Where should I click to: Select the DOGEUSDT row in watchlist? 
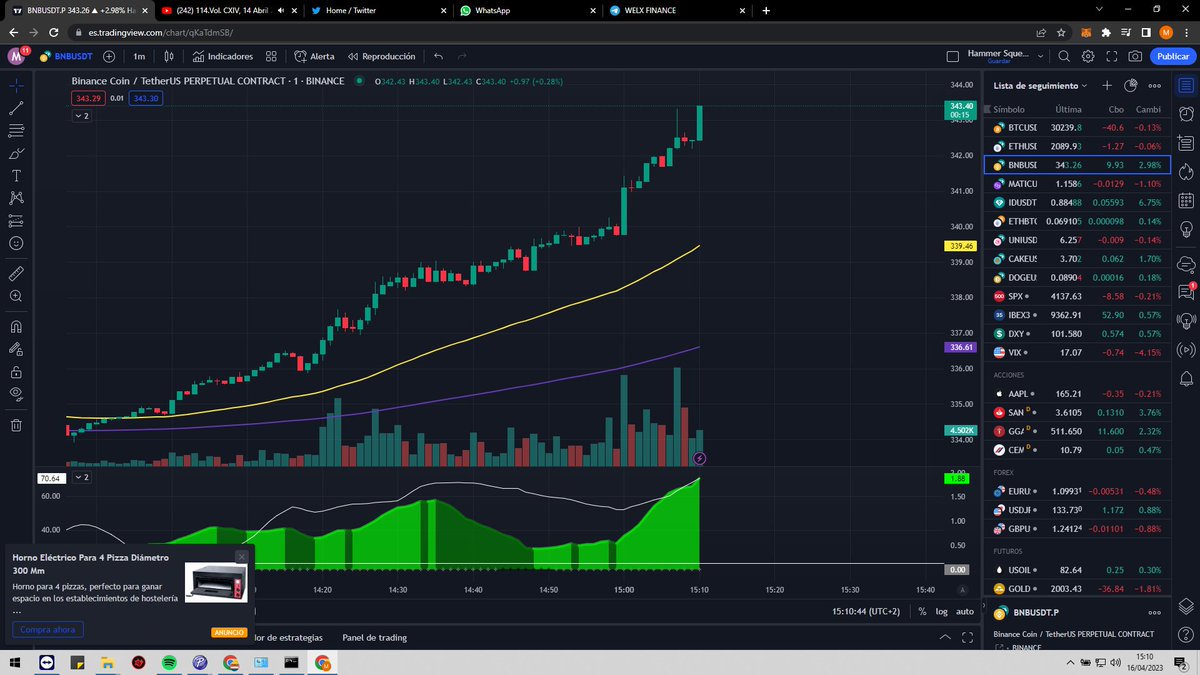pyautogui.click(x=1078, y=277)
